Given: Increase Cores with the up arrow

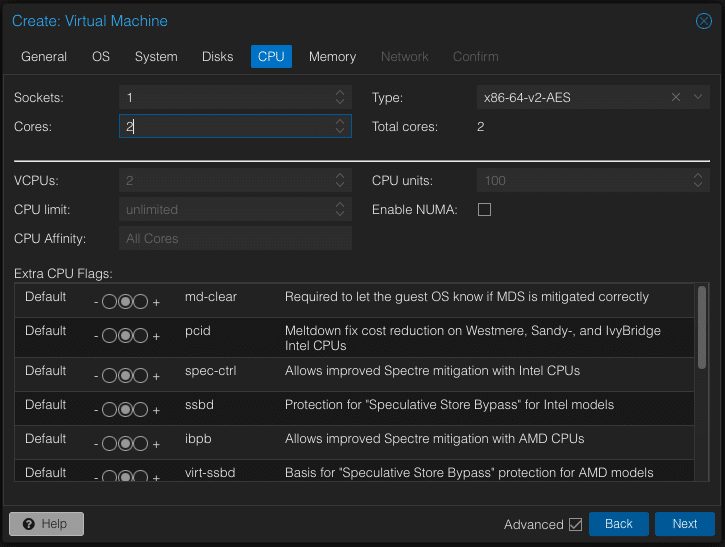Looking at the screenshot, I should point(340,122).
